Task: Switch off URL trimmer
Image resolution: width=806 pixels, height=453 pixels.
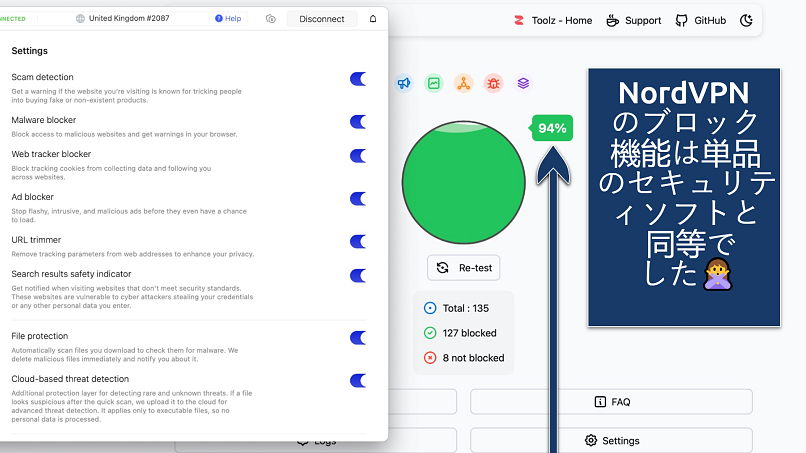Action: 358,242
